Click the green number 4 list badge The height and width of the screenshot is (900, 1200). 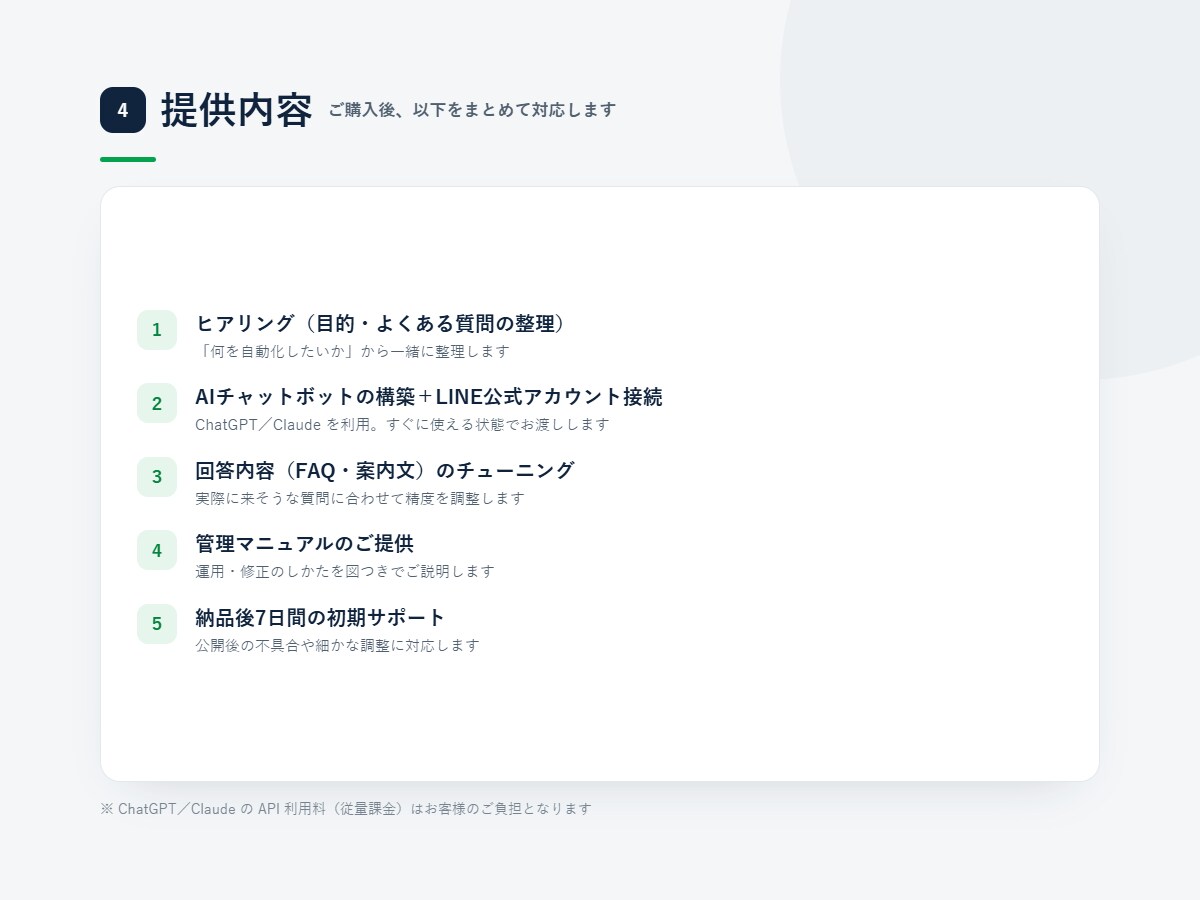click(x=157, y=550)
